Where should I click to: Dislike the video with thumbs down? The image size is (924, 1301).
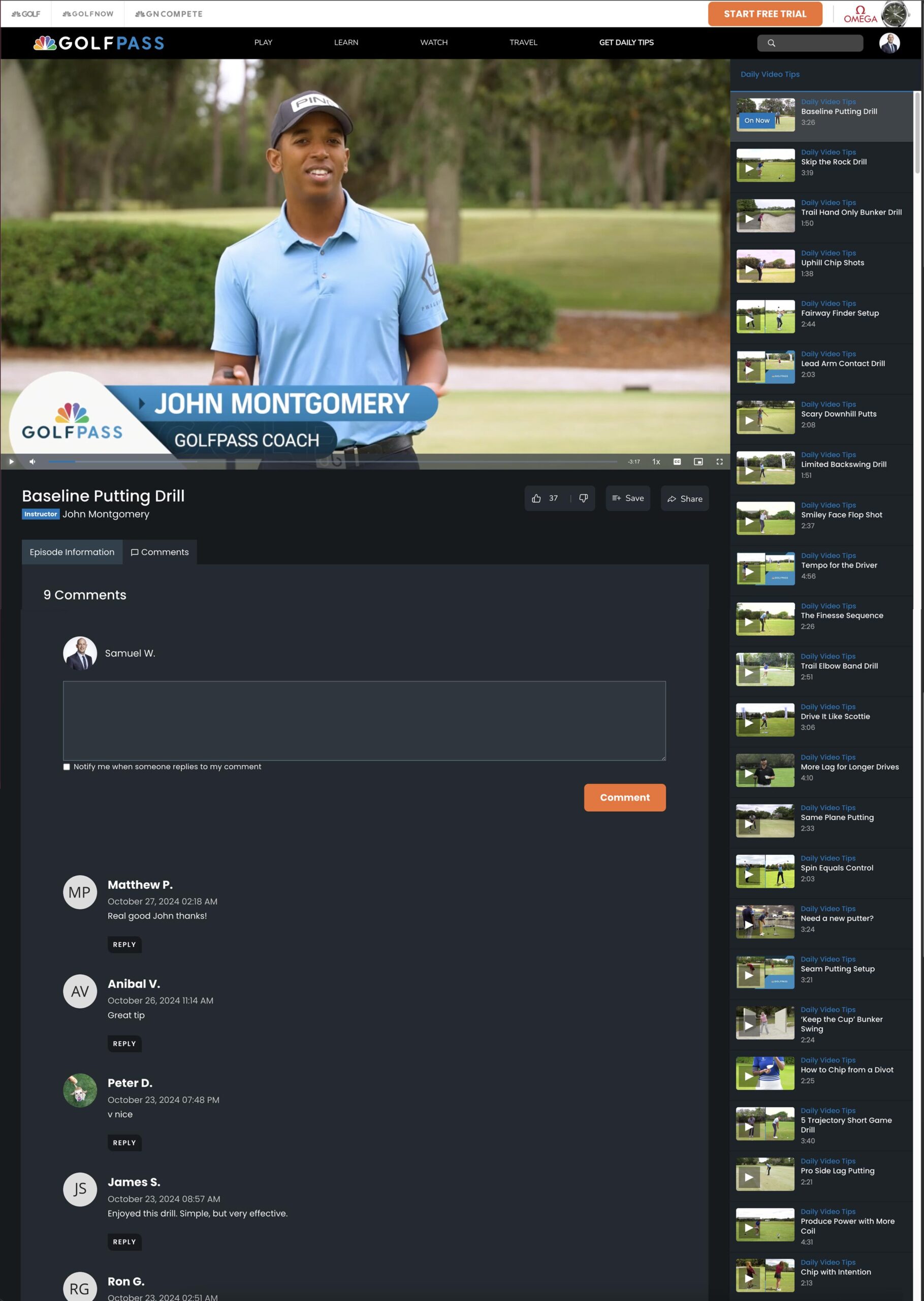click(x=583, y=499)
